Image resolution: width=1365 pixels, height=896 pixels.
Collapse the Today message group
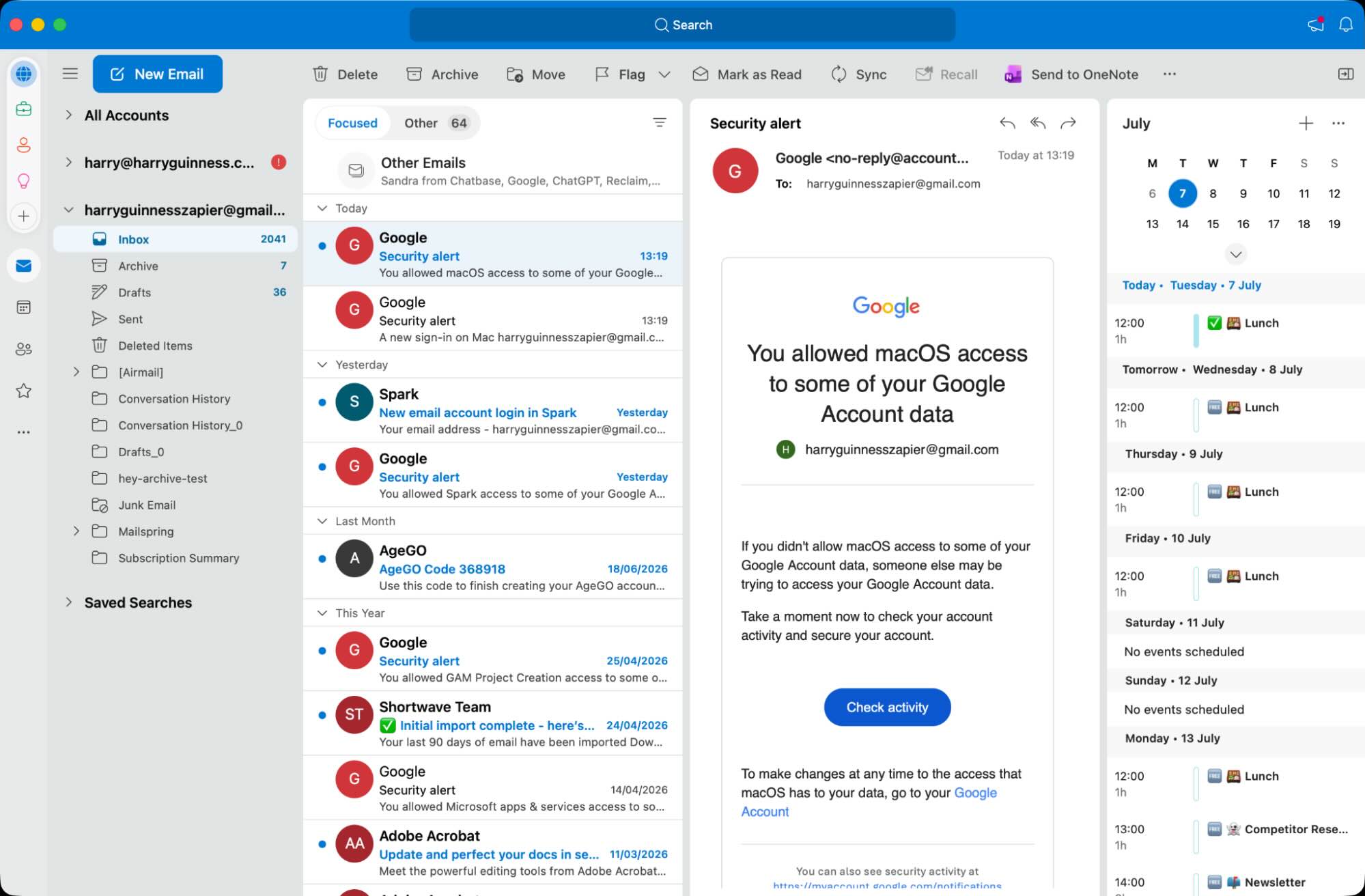322,208
